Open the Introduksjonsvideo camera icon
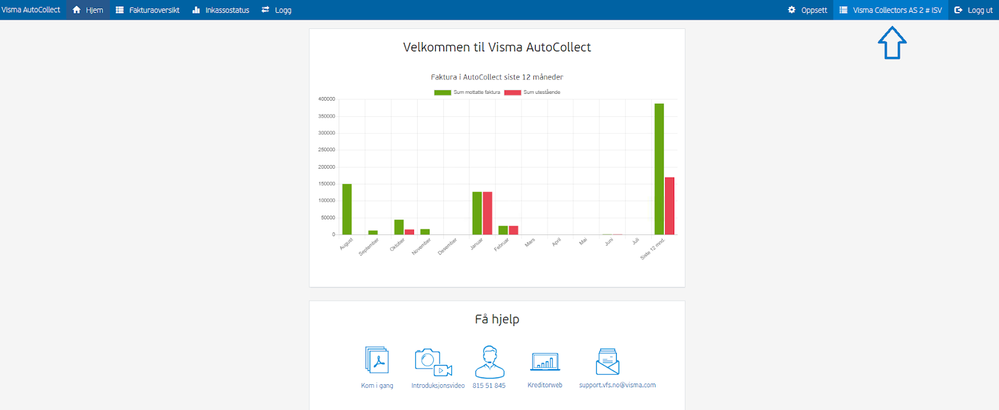 [x=433, y=362]
